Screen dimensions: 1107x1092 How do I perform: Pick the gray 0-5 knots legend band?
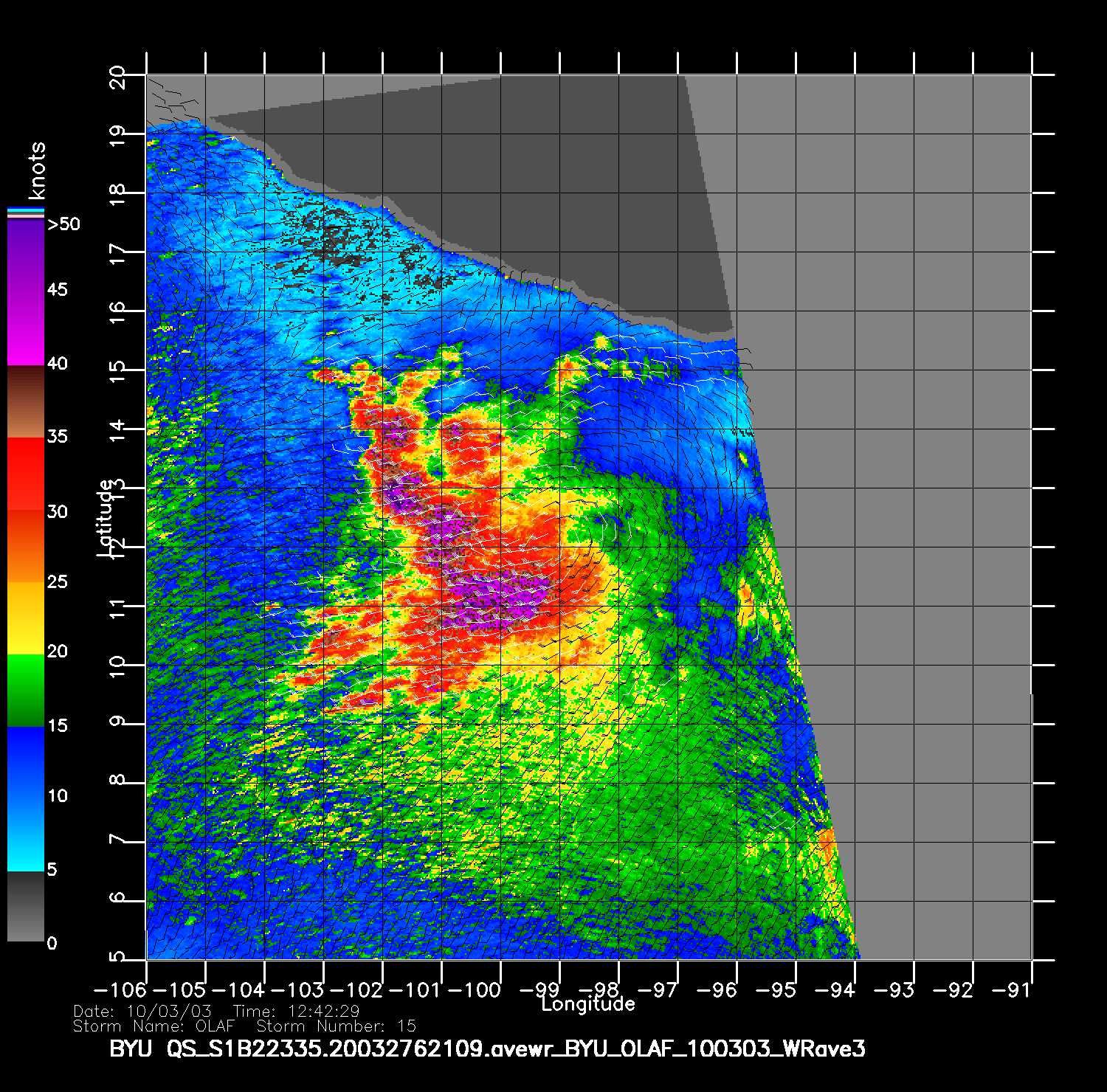coord(25,906)
